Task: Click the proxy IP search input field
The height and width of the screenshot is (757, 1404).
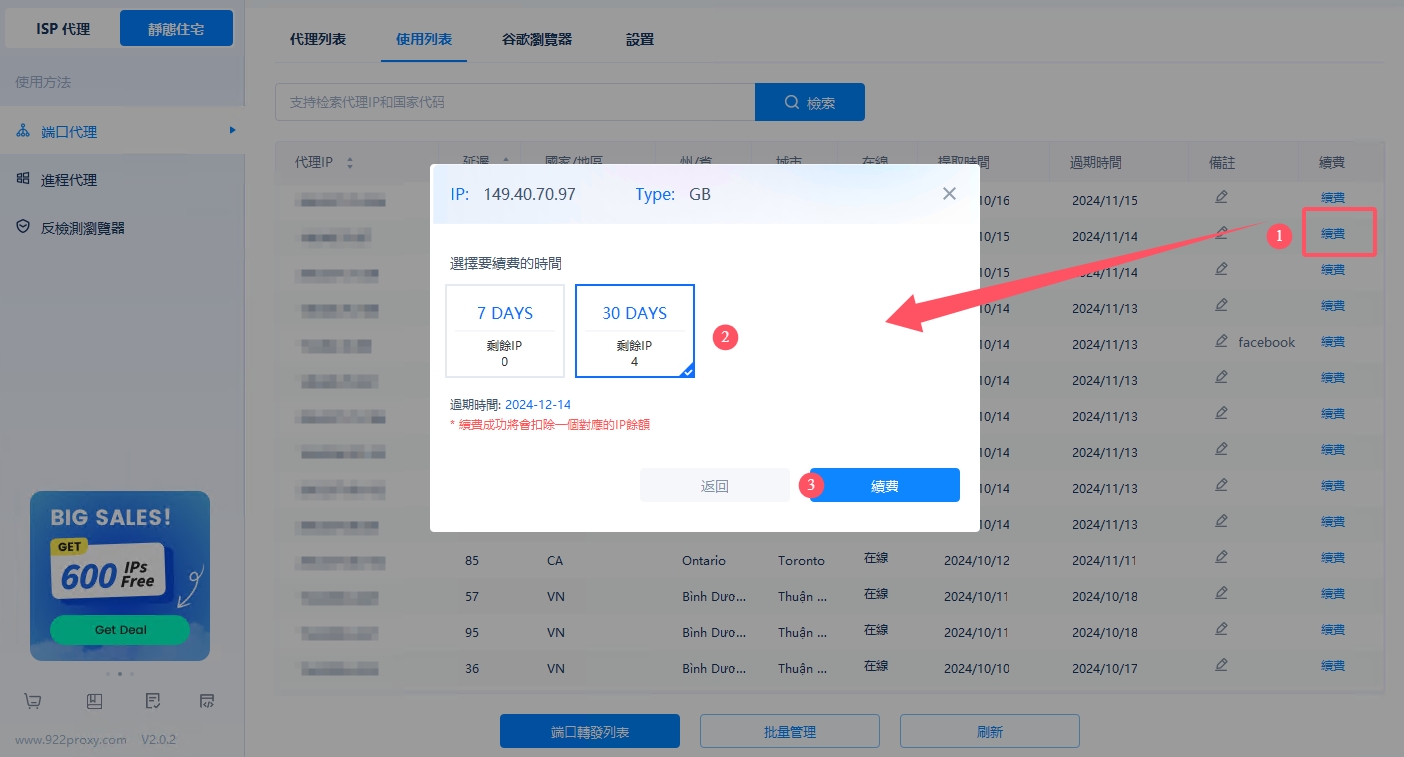Action: point(514,102)
